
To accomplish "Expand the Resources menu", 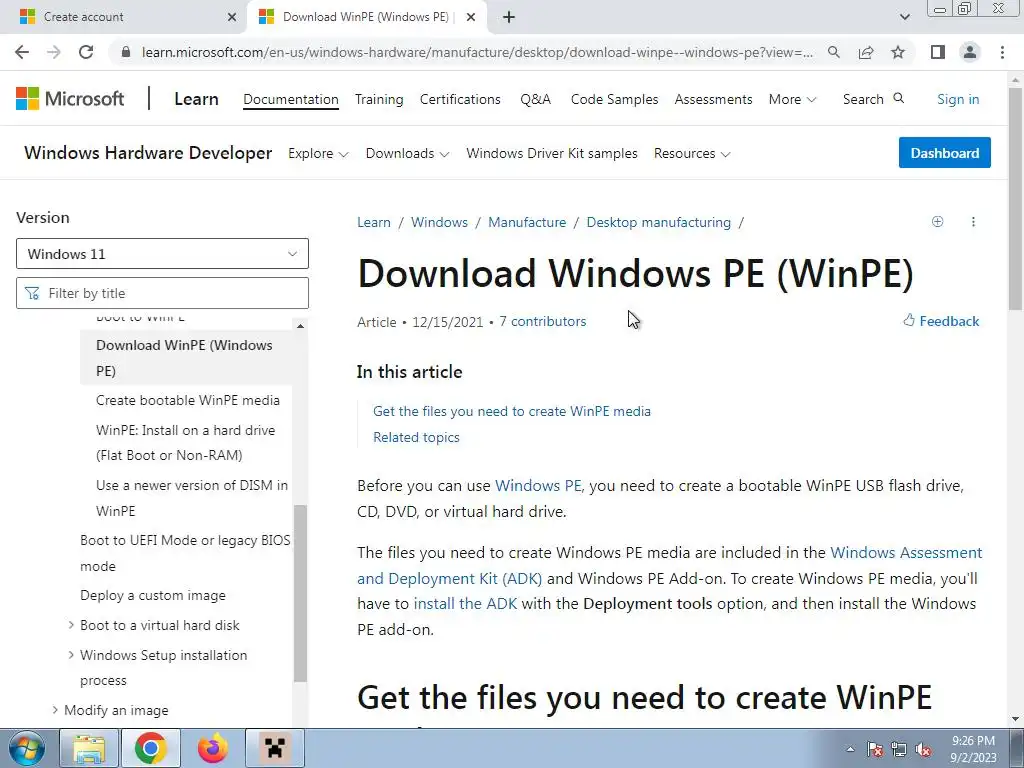I will coord(692,153).
